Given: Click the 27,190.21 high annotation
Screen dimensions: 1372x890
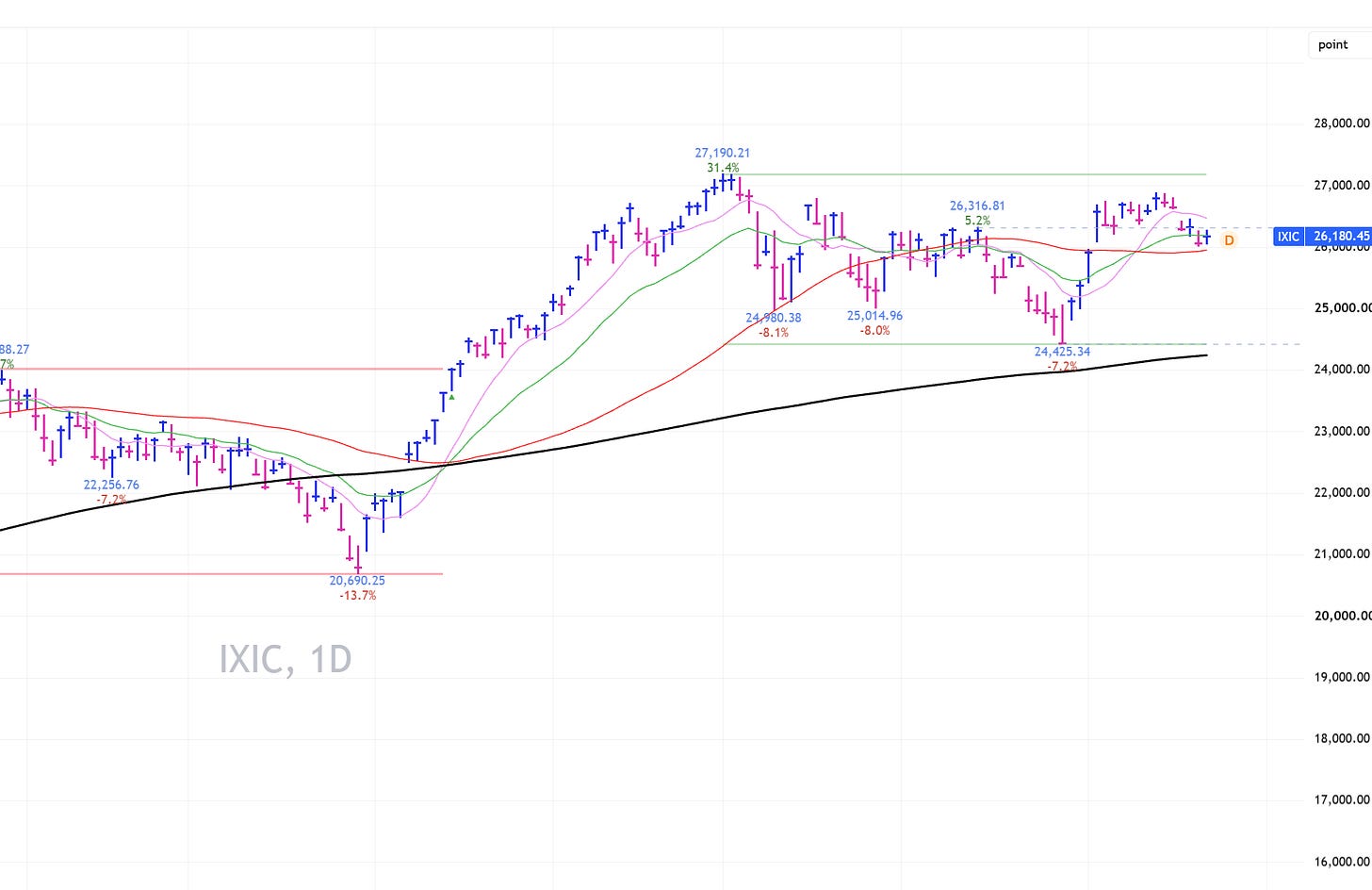Looking at the screenshot, I should click(x=723, y=153).
